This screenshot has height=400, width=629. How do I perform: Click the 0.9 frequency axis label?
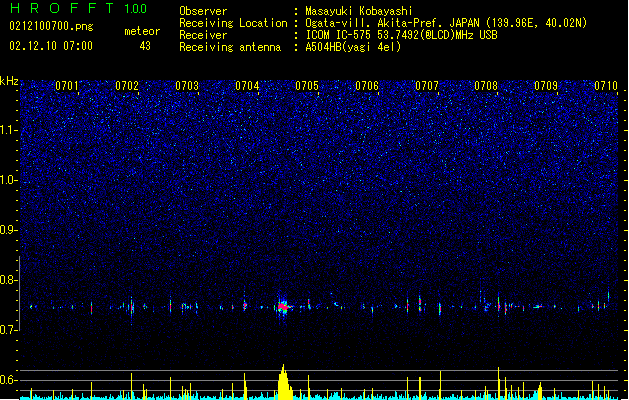pos(8,230)
